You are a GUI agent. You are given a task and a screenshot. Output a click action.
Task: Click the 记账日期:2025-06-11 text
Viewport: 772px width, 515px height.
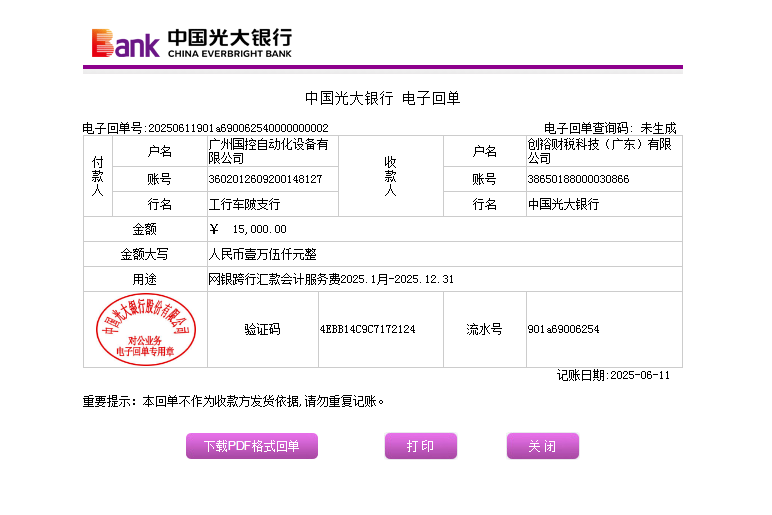613,375
